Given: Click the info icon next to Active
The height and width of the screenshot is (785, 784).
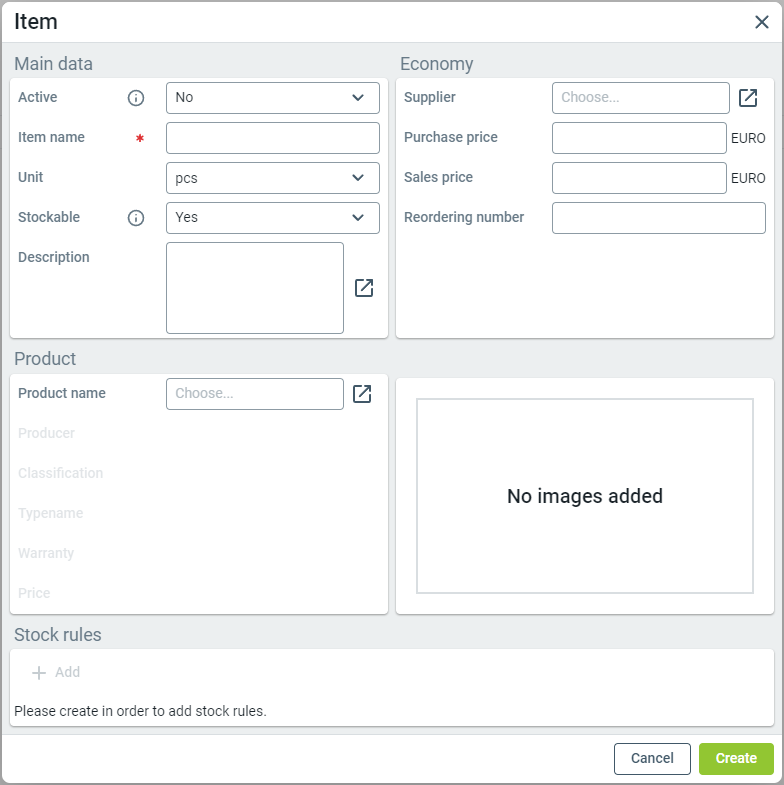Looking at the screenshot, I should pyautogui.click(x=136, y=98).
